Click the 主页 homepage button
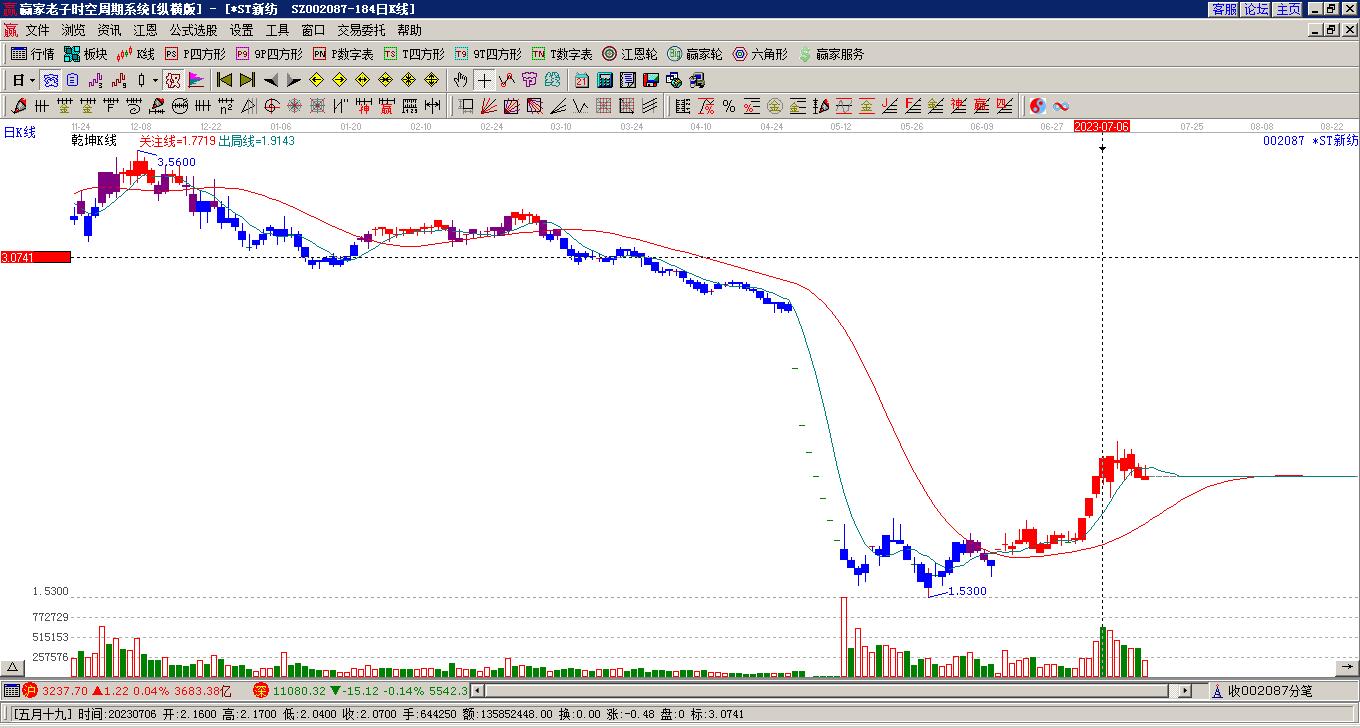 coord(1289,9)
